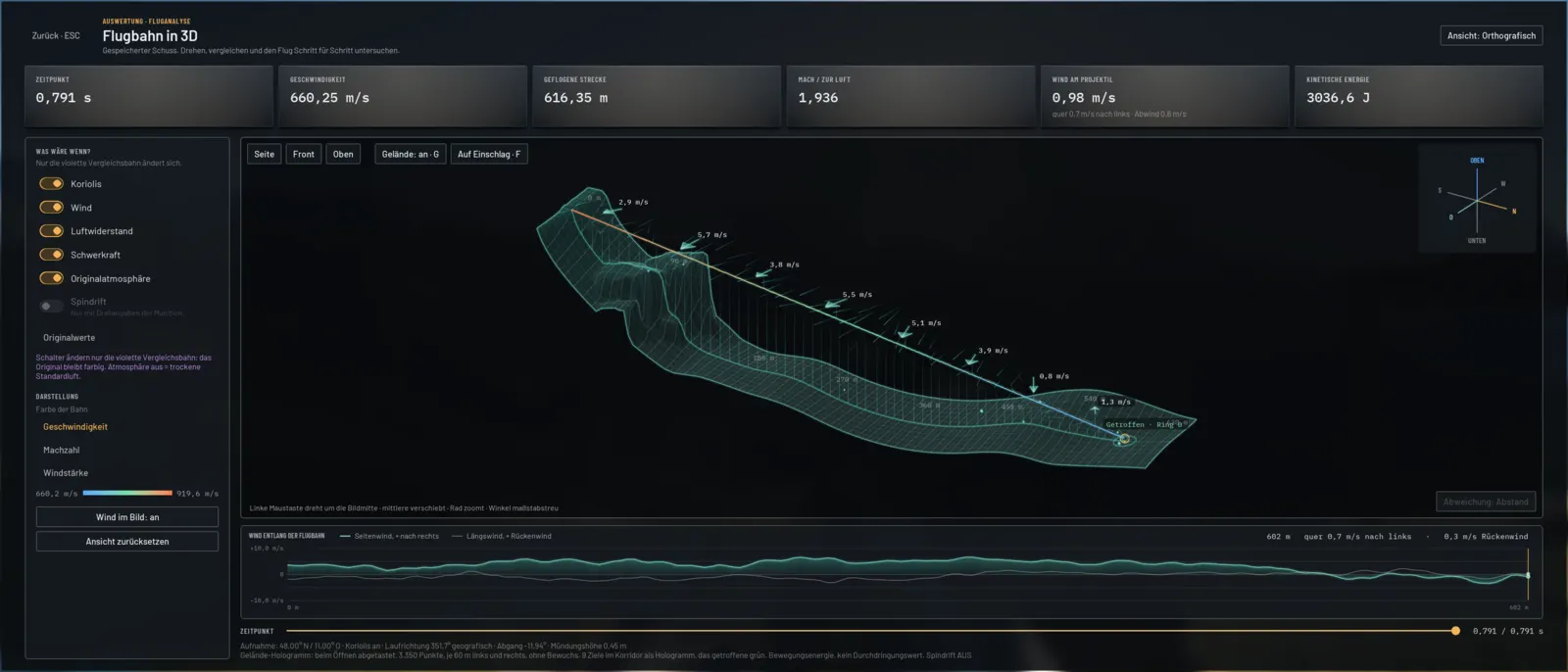The width and height of the screenshot is (1568, 672).
Task: Disable the Luftwiderstand switch
Action: [x=51, y=230]
